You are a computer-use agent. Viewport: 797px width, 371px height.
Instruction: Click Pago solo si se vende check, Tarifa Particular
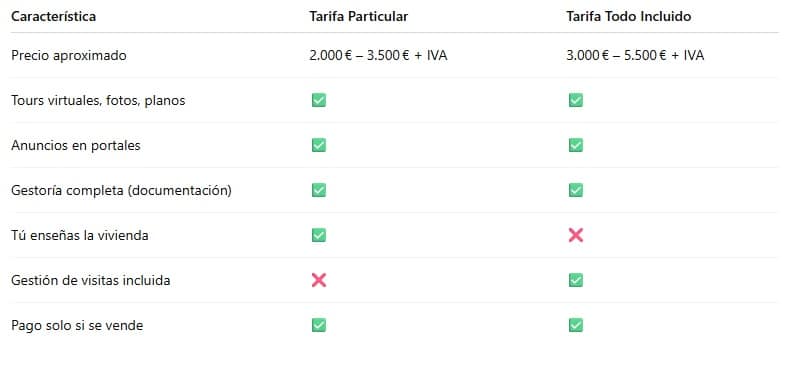pyautogui.click(x=319, y=325)
